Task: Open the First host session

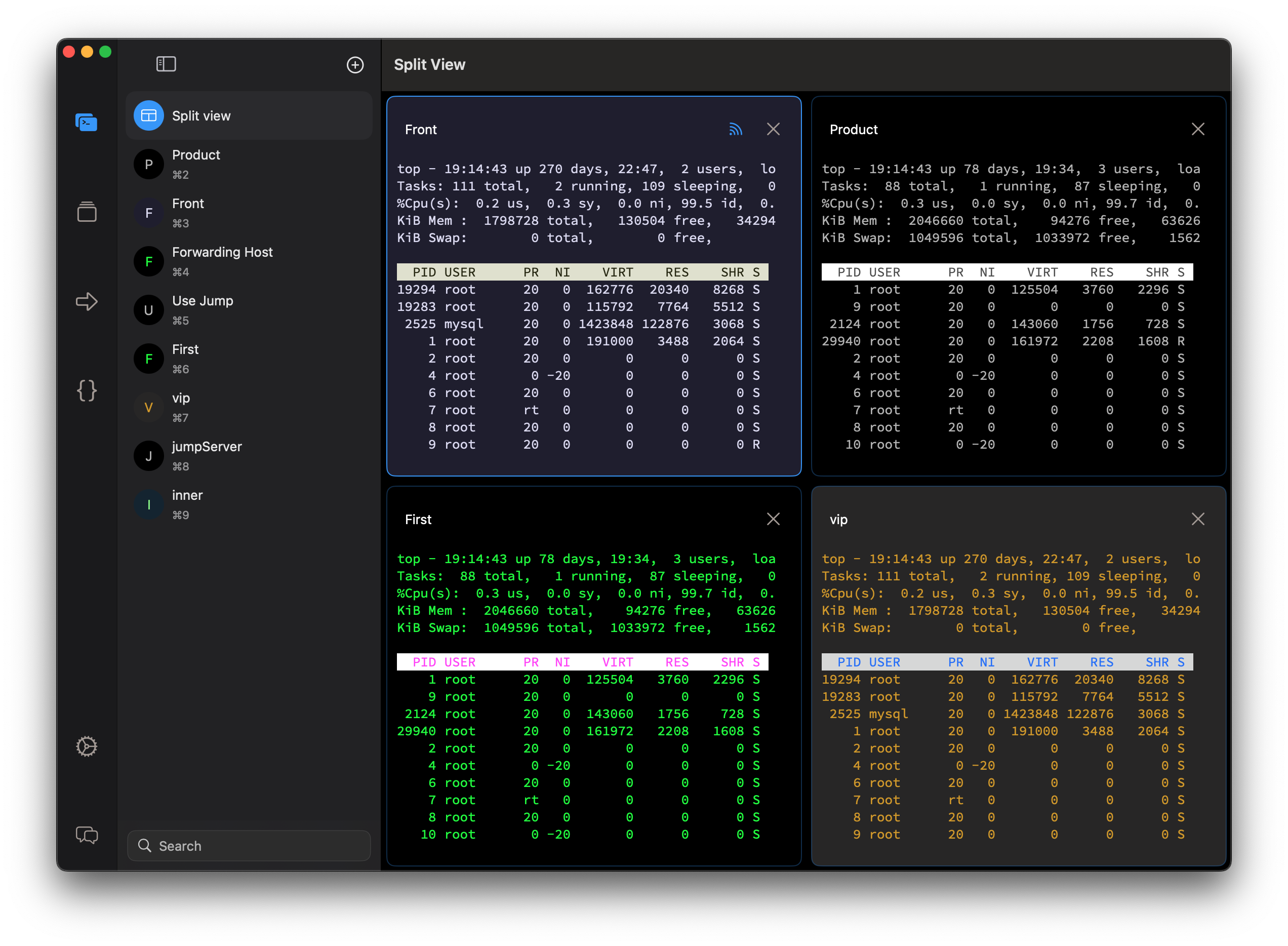Action: click(249, 359)
